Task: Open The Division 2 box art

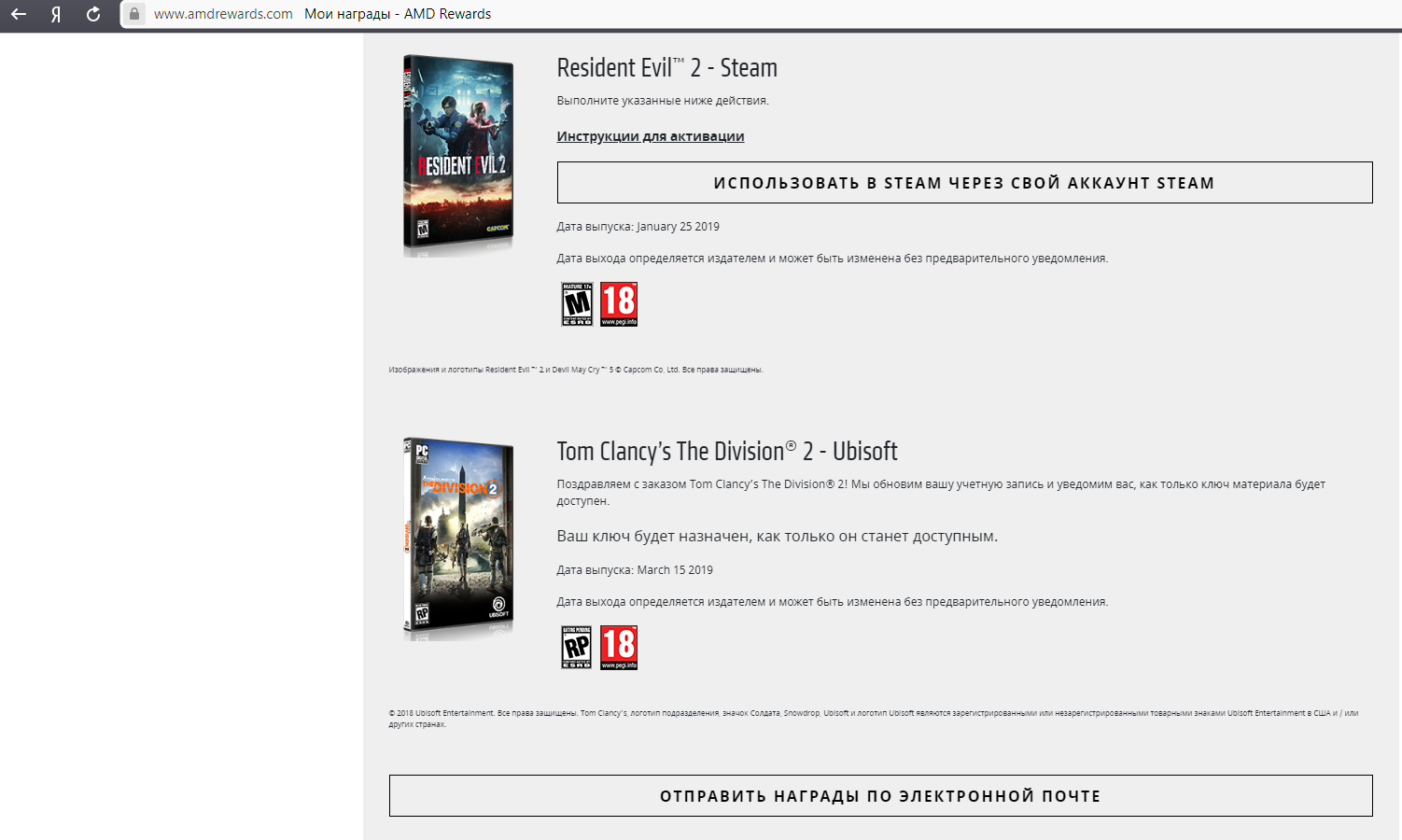Action: (x=458, y=539)
